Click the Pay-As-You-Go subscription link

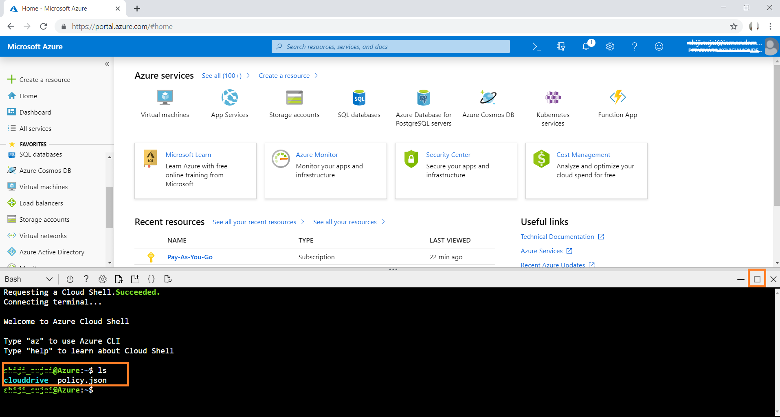[189, 257]
